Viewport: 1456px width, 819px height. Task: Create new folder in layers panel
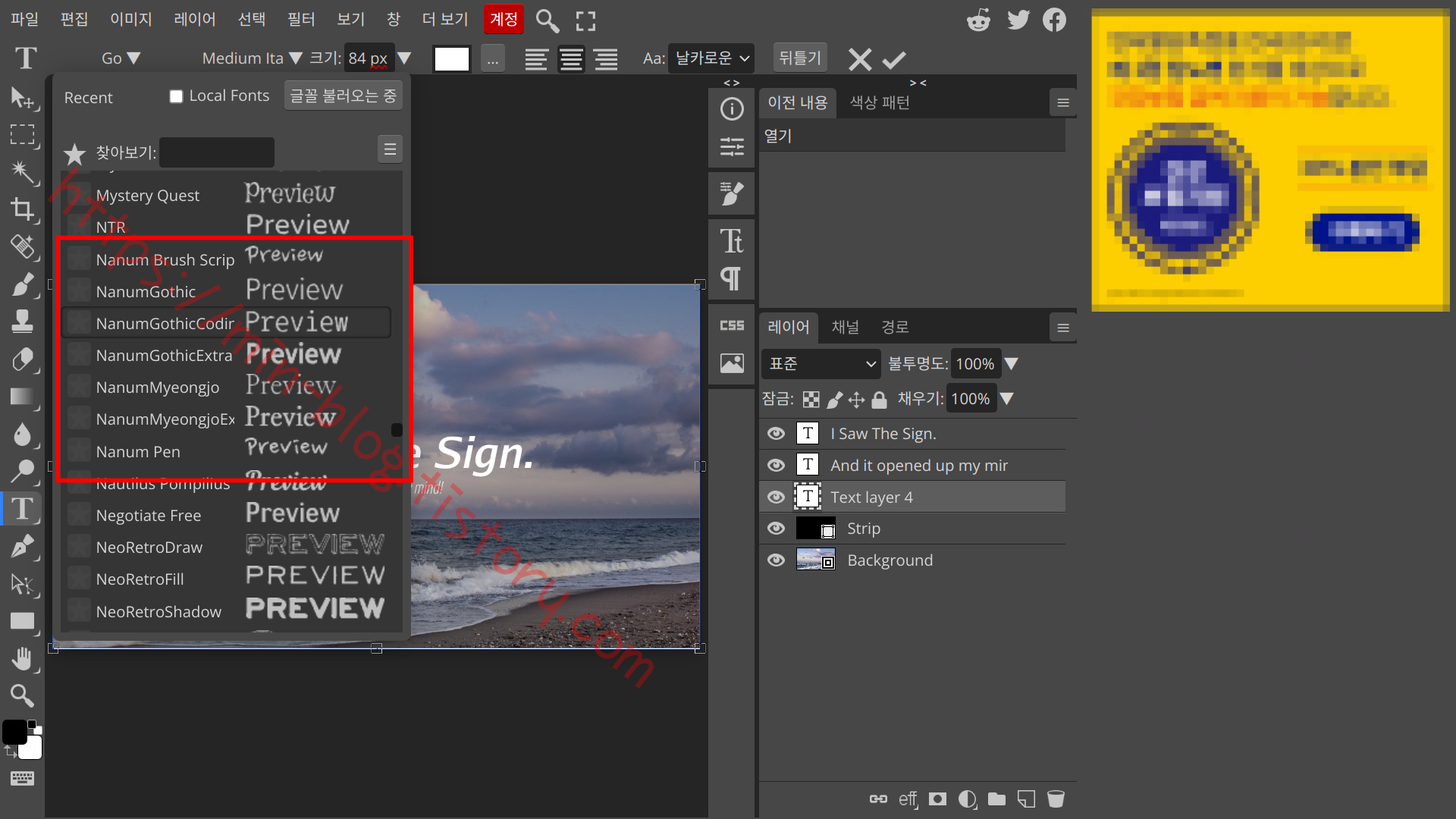point(996,799)
